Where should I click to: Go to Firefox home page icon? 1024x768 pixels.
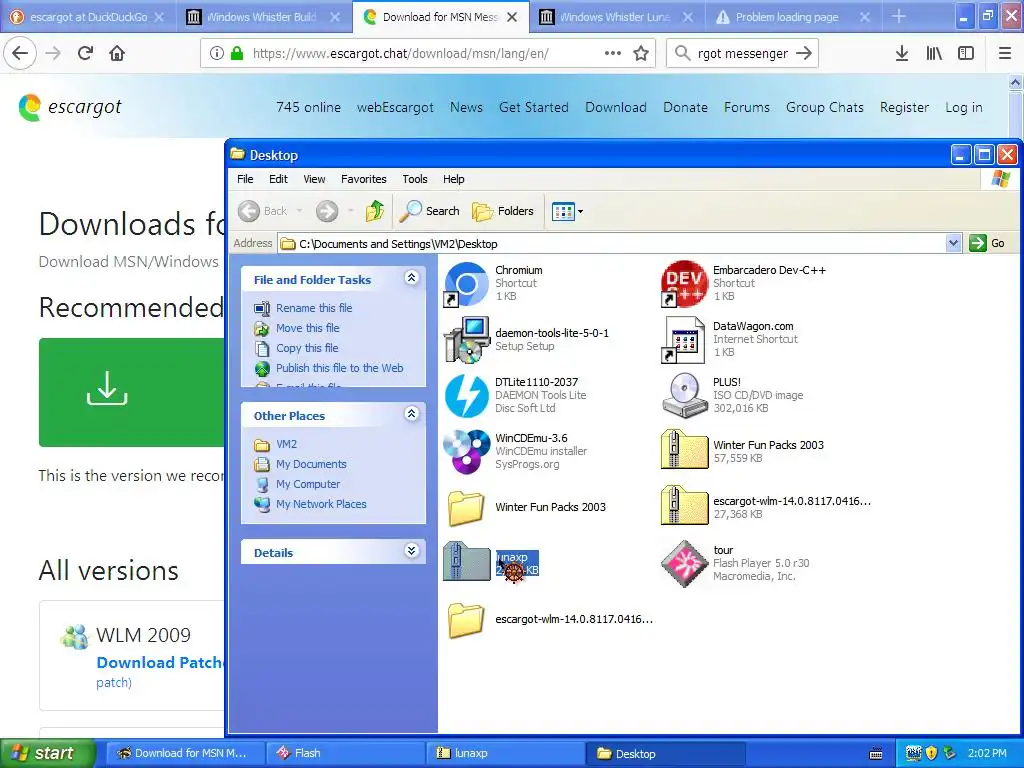coord(117,54)
